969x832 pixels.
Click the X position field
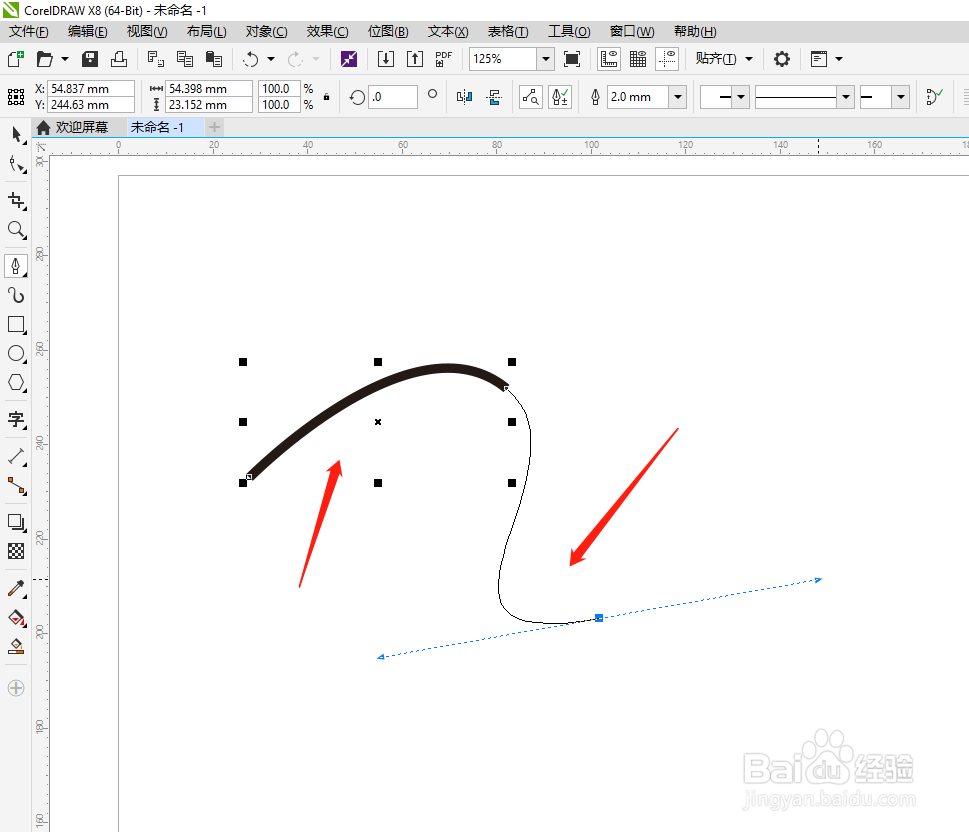(x=91, y=88)
